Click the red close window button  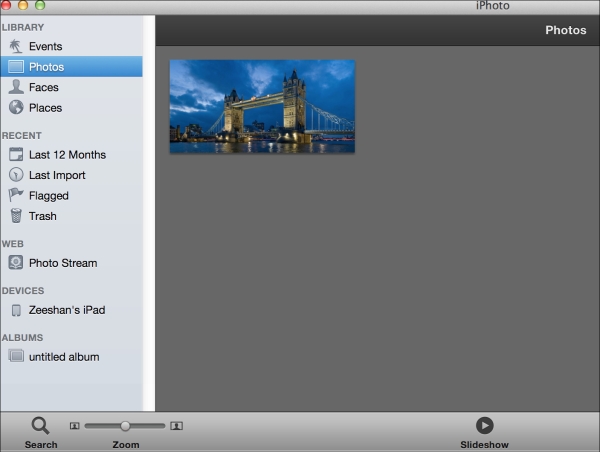click(x=6, y=5)
